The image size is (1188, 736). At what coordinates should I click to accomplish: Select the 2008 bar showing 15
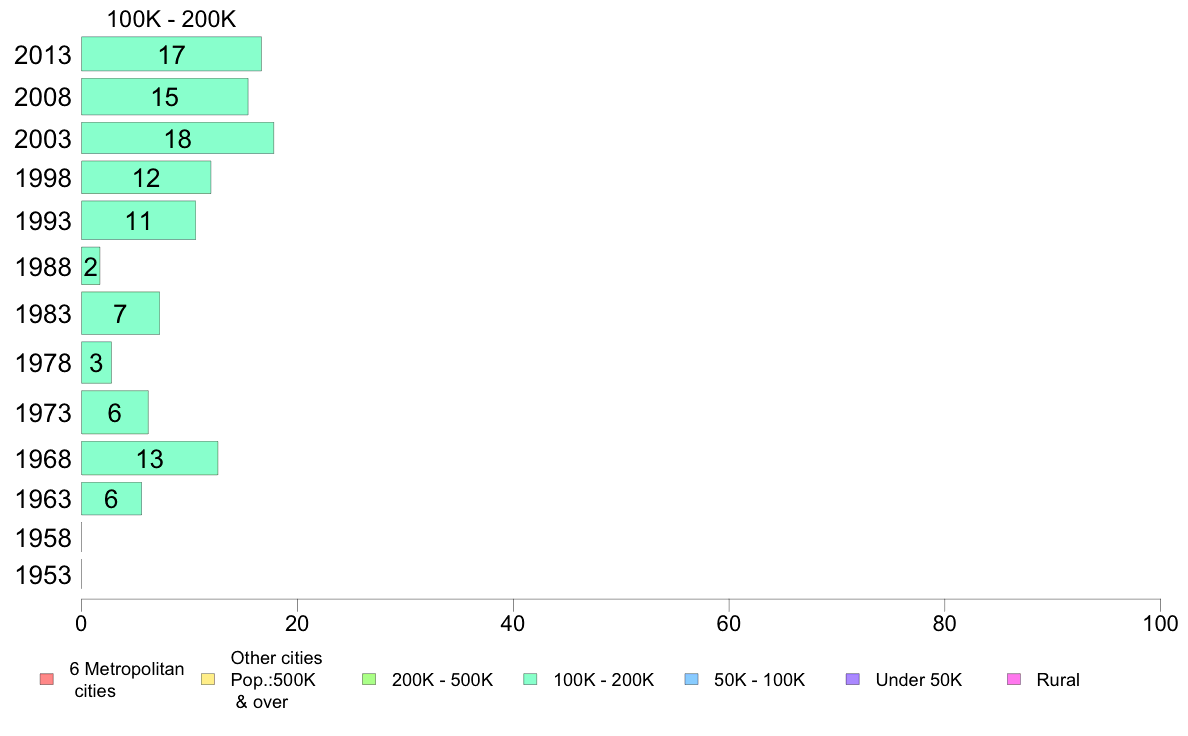coord(164,96)
